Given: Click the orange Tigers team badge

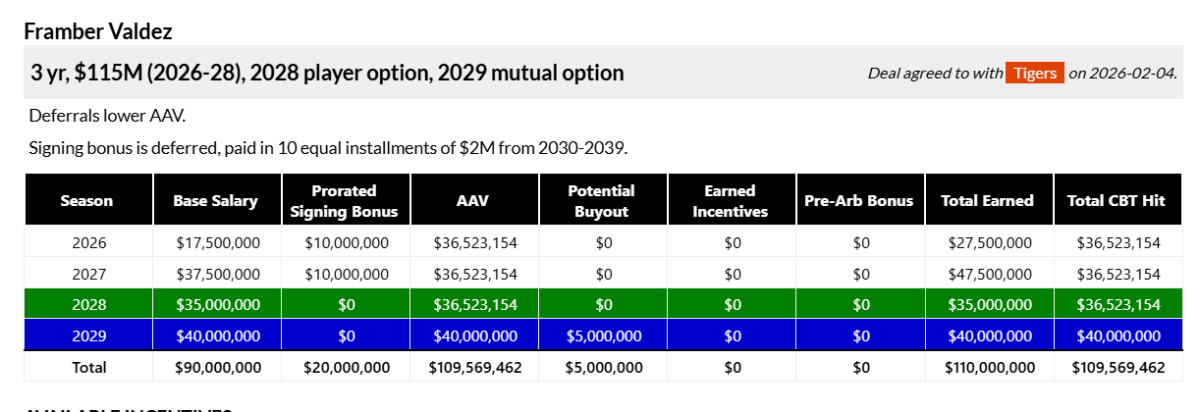Looking at the screenshot, I should tap(1035, 73).
